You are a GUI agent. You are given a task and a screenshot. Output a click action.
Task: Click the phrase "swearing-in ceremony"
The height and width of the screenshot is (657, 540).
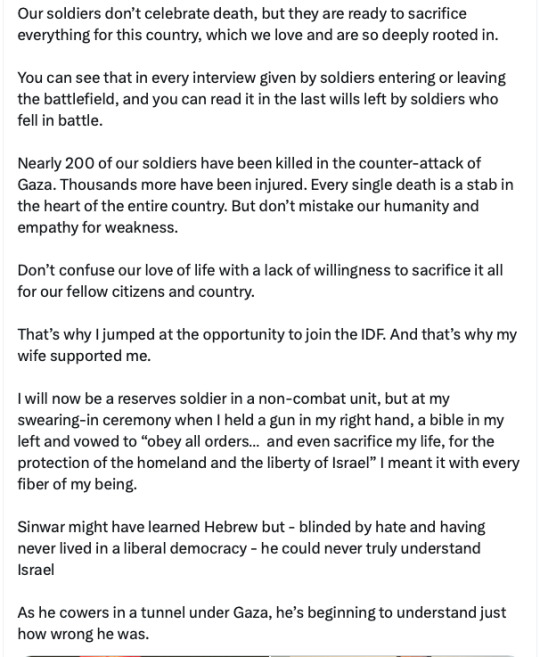click(94, 420)
